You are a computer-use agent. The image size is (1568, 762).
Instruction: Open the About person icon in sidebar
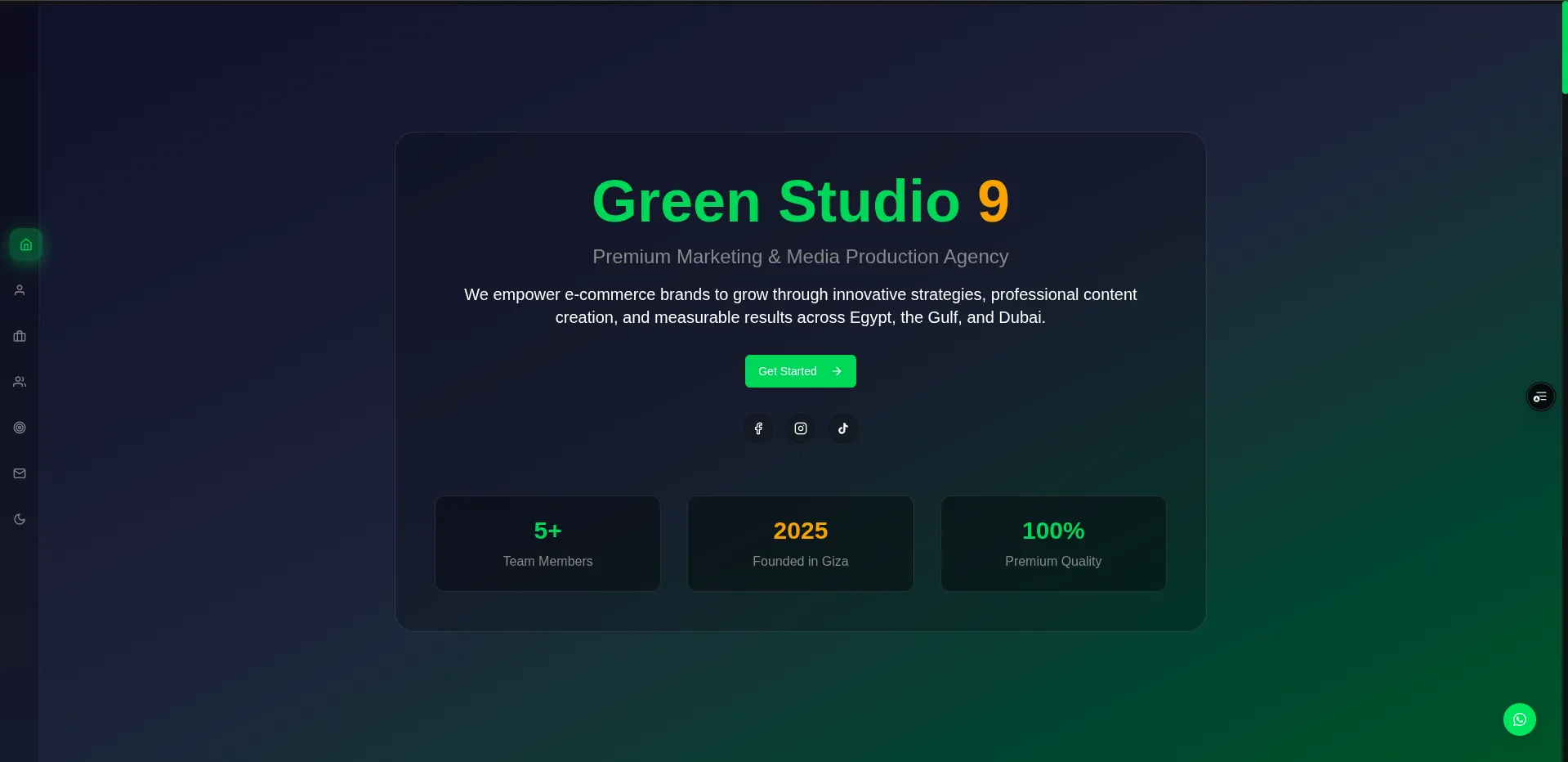(20, 290)
